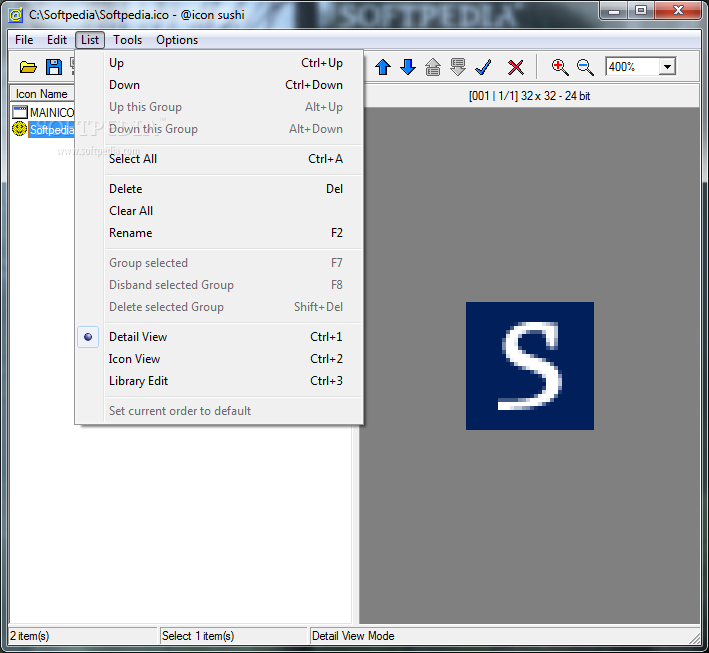Choose Up from the List menu
Image resolution: width=709 pixels, height=653 pixels.
point(219,63)
